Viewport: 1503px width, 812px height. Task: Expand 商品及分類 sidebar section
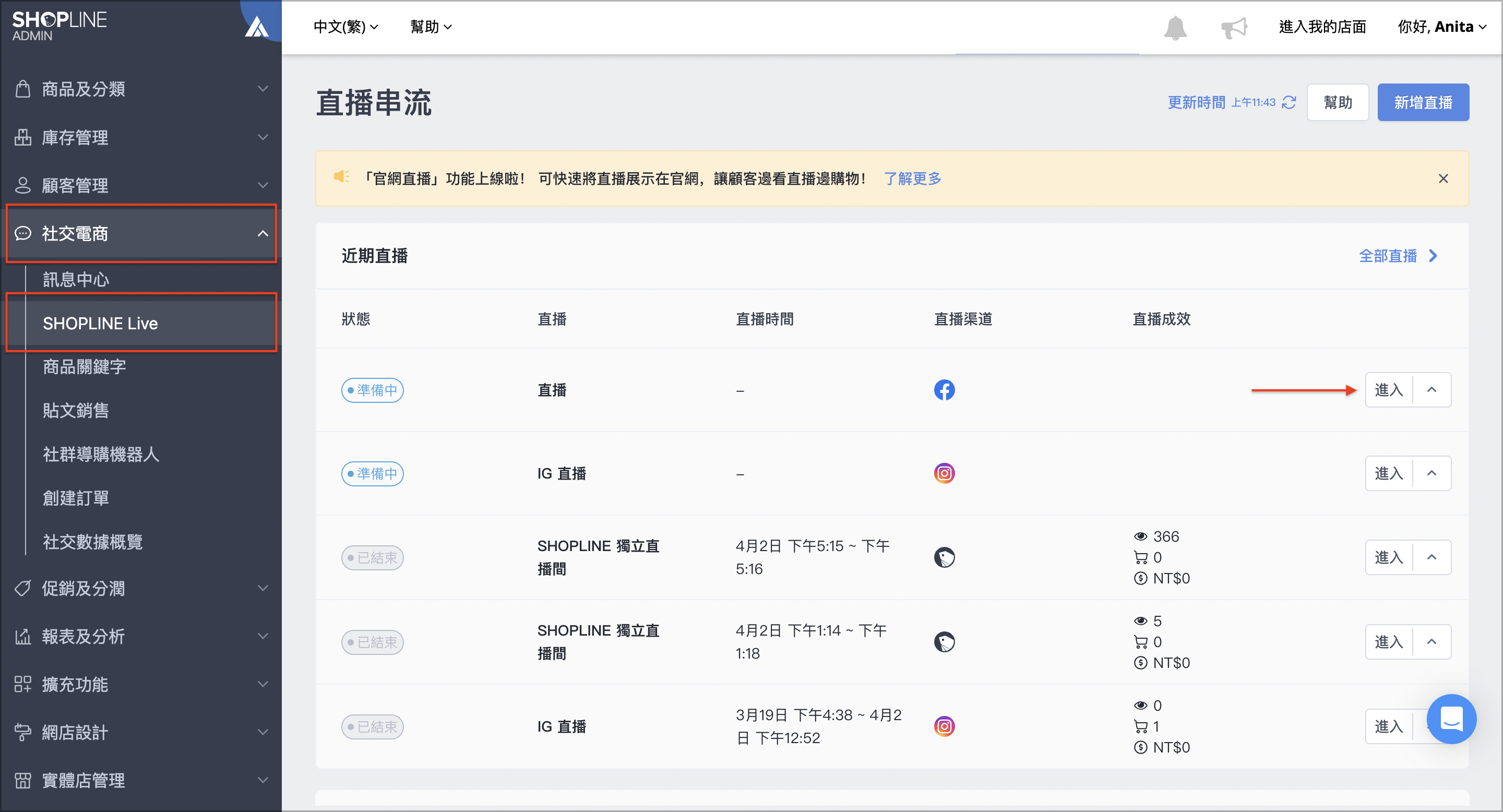pyautogui.click(x=263, y=89)
